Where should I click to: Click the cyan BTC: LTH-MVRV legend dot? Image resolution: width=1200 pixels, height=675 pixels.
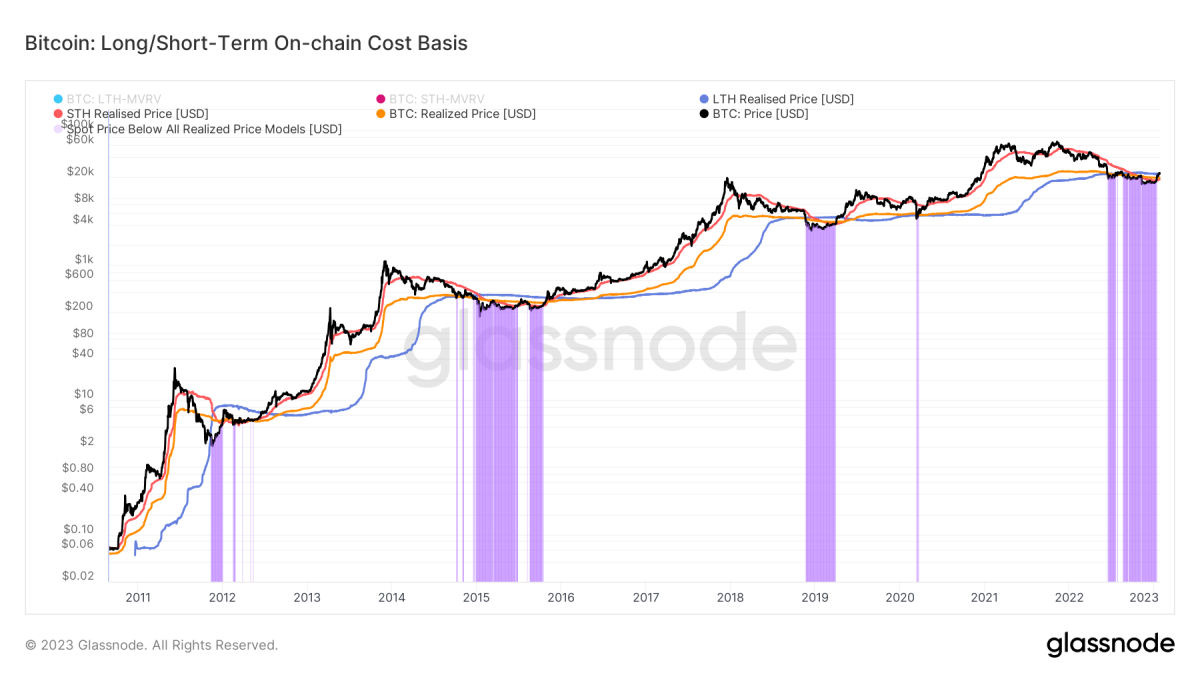point(58,99)
